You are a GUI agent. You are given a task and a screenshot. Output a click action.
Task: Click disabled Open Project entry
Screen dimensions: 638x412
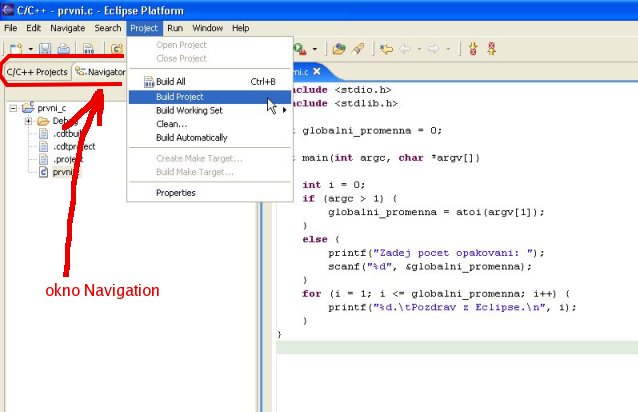[210, 45]
